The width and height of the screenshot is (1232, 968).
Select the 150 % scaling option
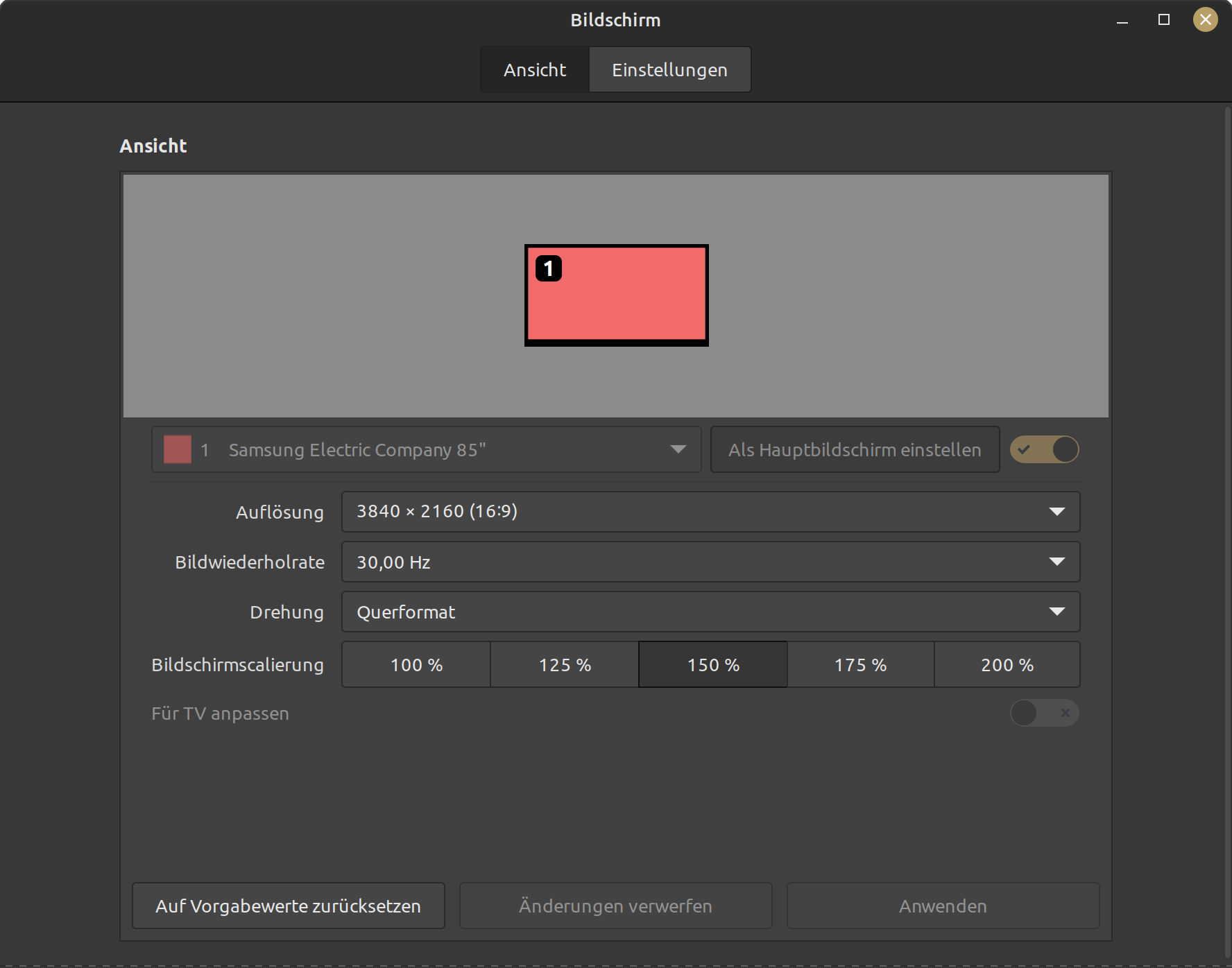pos(713,664)
